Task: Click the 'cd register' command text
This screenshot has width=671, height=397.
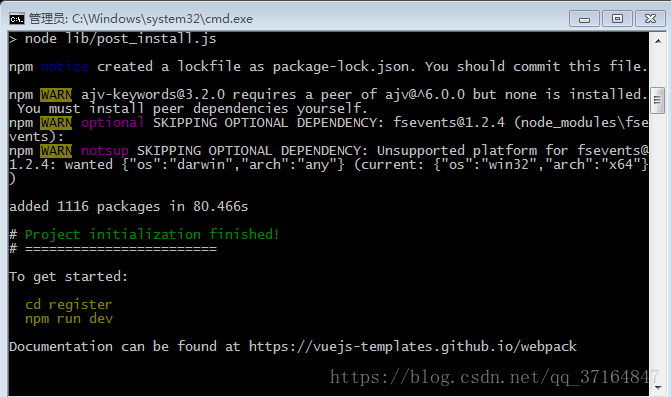Action: (x=68, y=305)
